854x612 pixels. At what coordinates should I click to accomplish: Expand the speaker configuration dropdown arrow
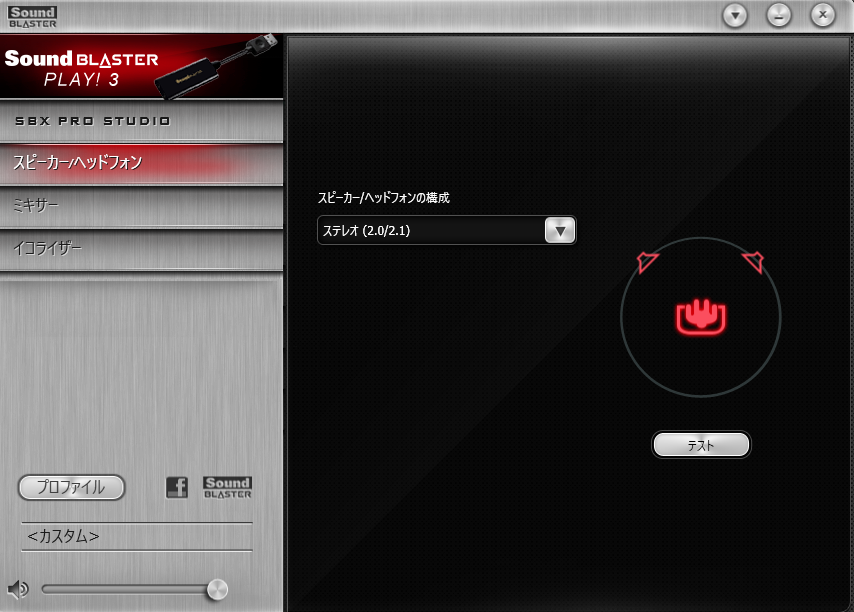click(x=560, y=231)
